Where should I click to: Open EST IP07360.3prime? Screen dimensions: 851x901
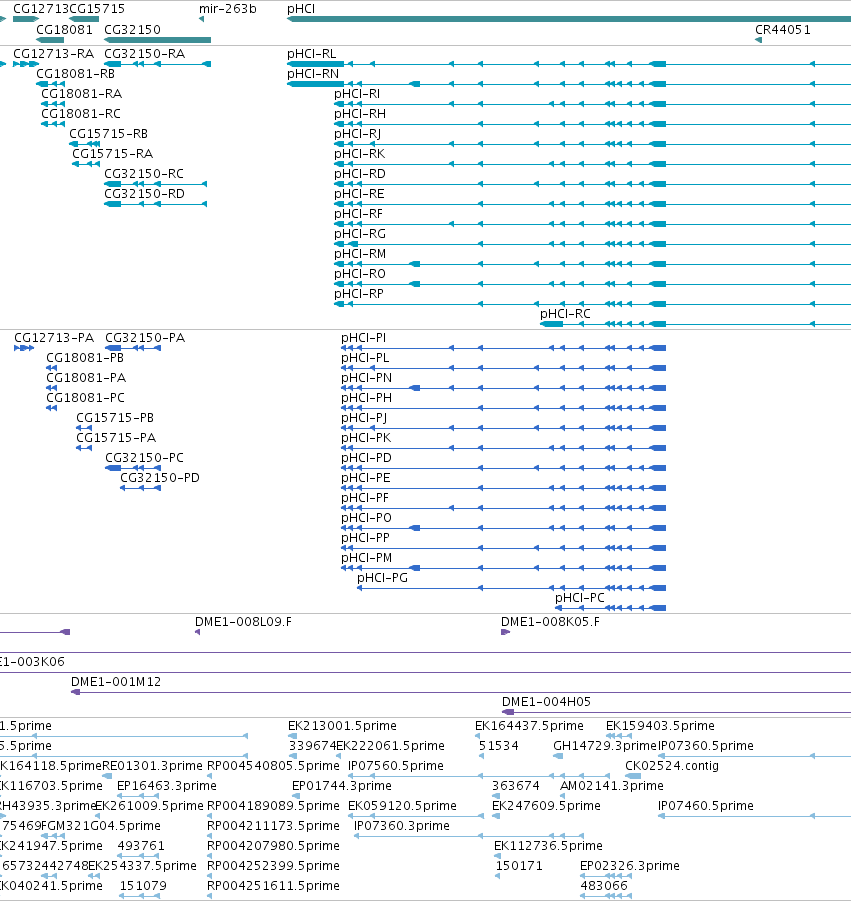click(x=402, y=826)
